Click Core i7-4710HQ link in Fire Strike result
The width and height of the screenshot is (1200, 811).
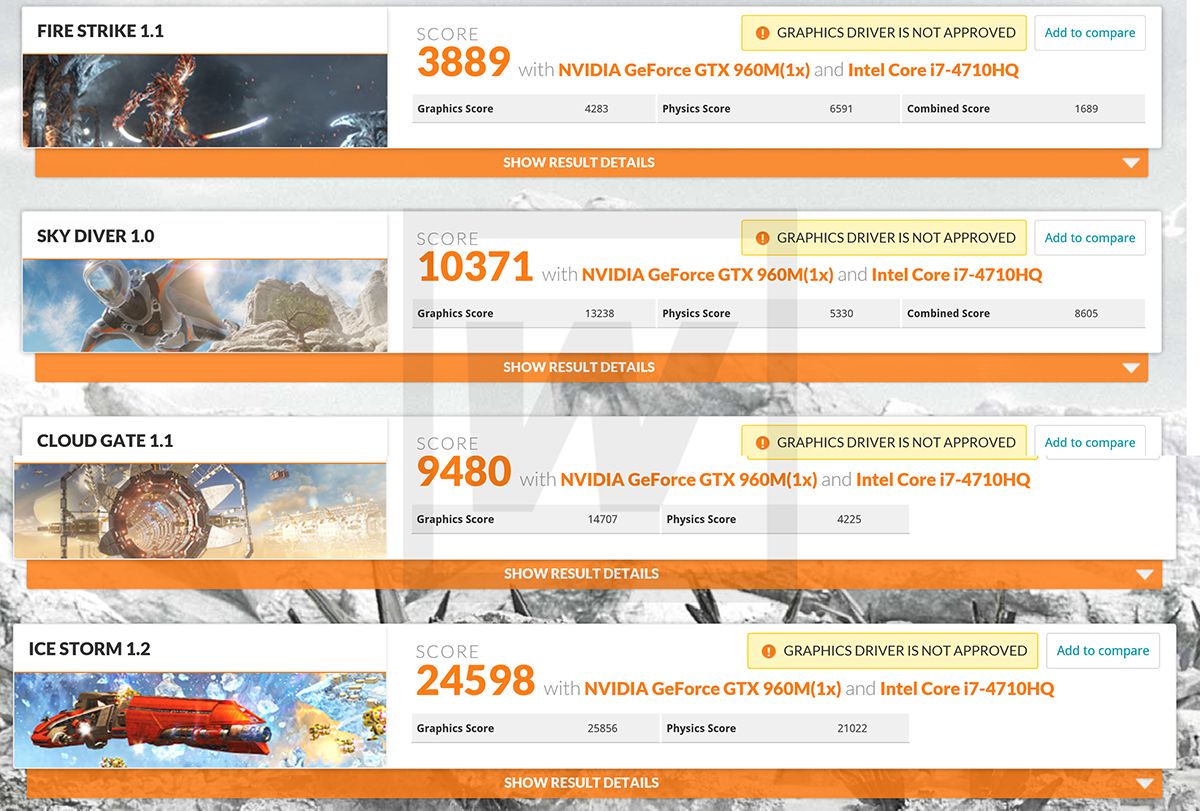pyautogui.click(x=933, y=70)
